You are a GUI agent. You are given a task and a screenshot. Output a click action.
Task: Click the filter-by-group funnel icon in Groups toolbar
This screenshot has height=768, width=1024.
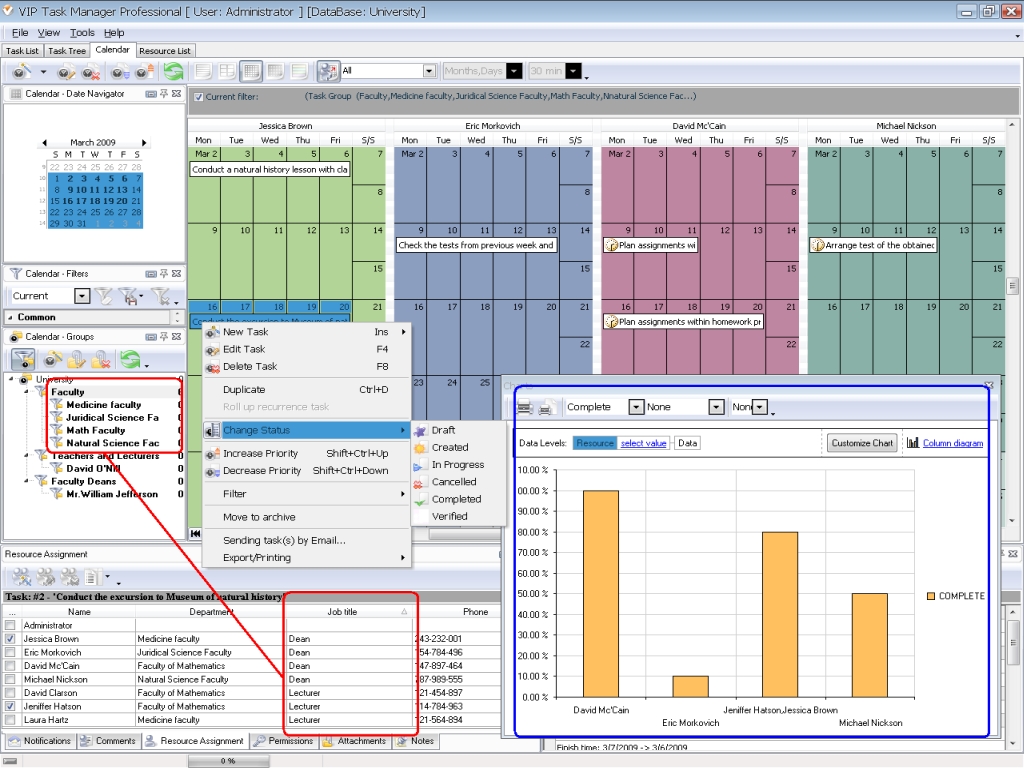click(23, 360)
